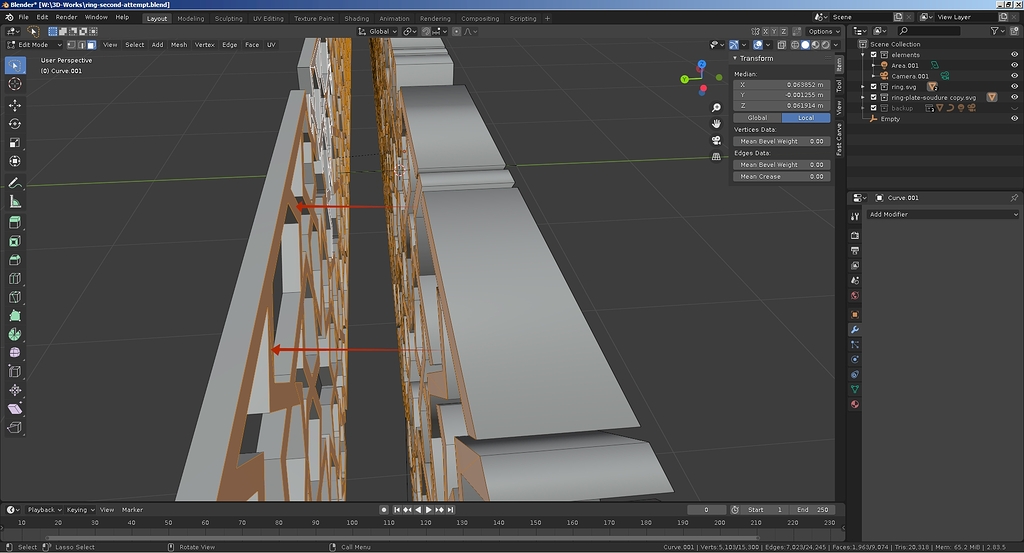Hide Camera.001 with its eye icon
The width and height of the screenshot is (1024, 553).
pyautogui.click(x=1014, y=76)
